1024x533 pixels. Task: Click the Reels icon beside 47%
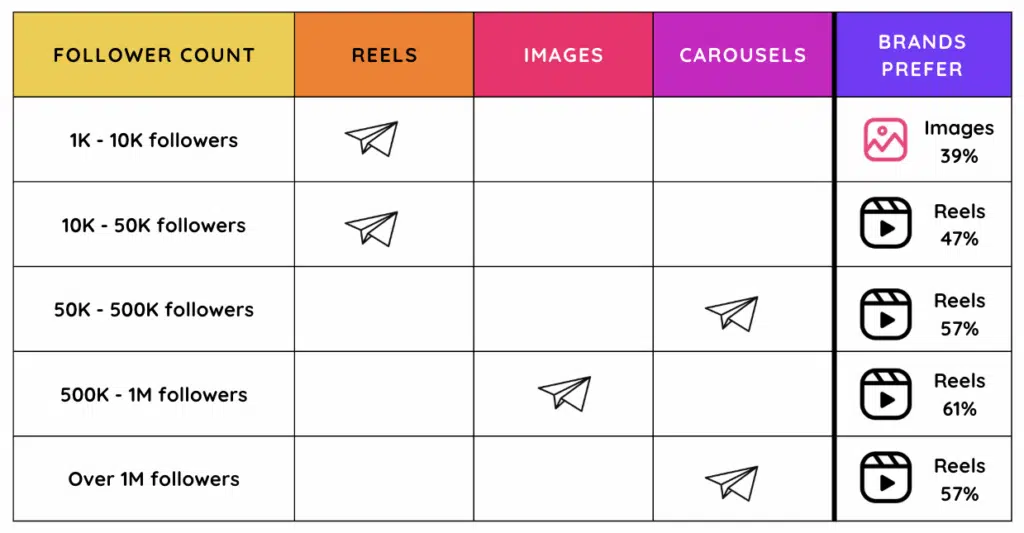pyautogui.click(x=885, y=224)
